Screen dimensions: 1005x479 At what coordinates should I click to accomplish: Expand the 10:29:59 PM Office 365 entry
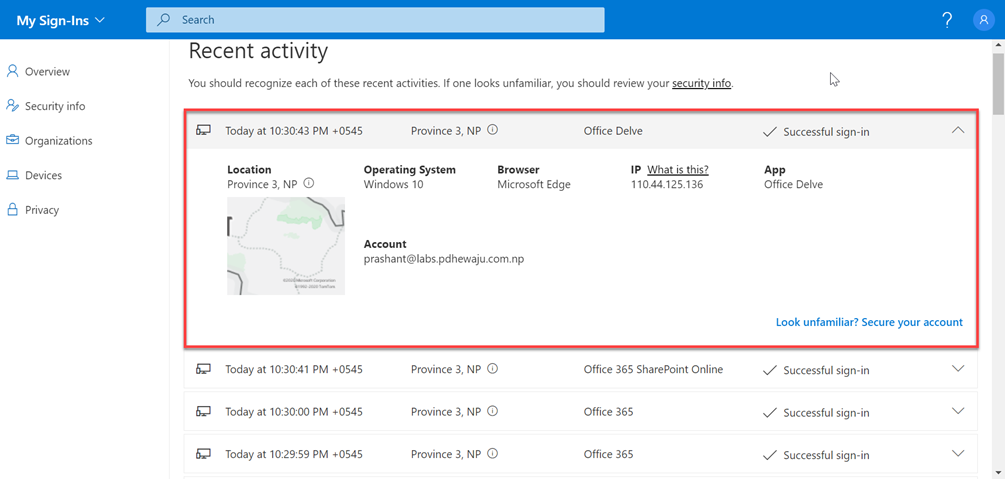point(958,453)
